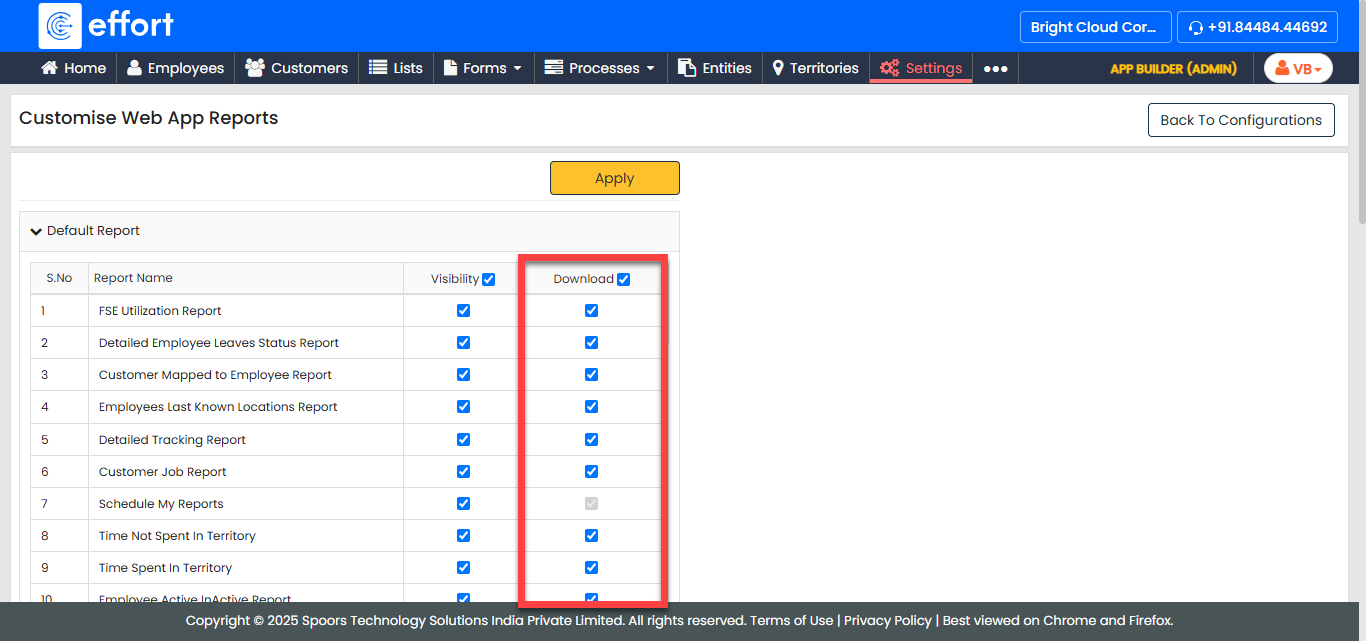Viewport: 1366px width, 641px height.
Task: Click Back To Configurations button
Action: point(1240,120)
